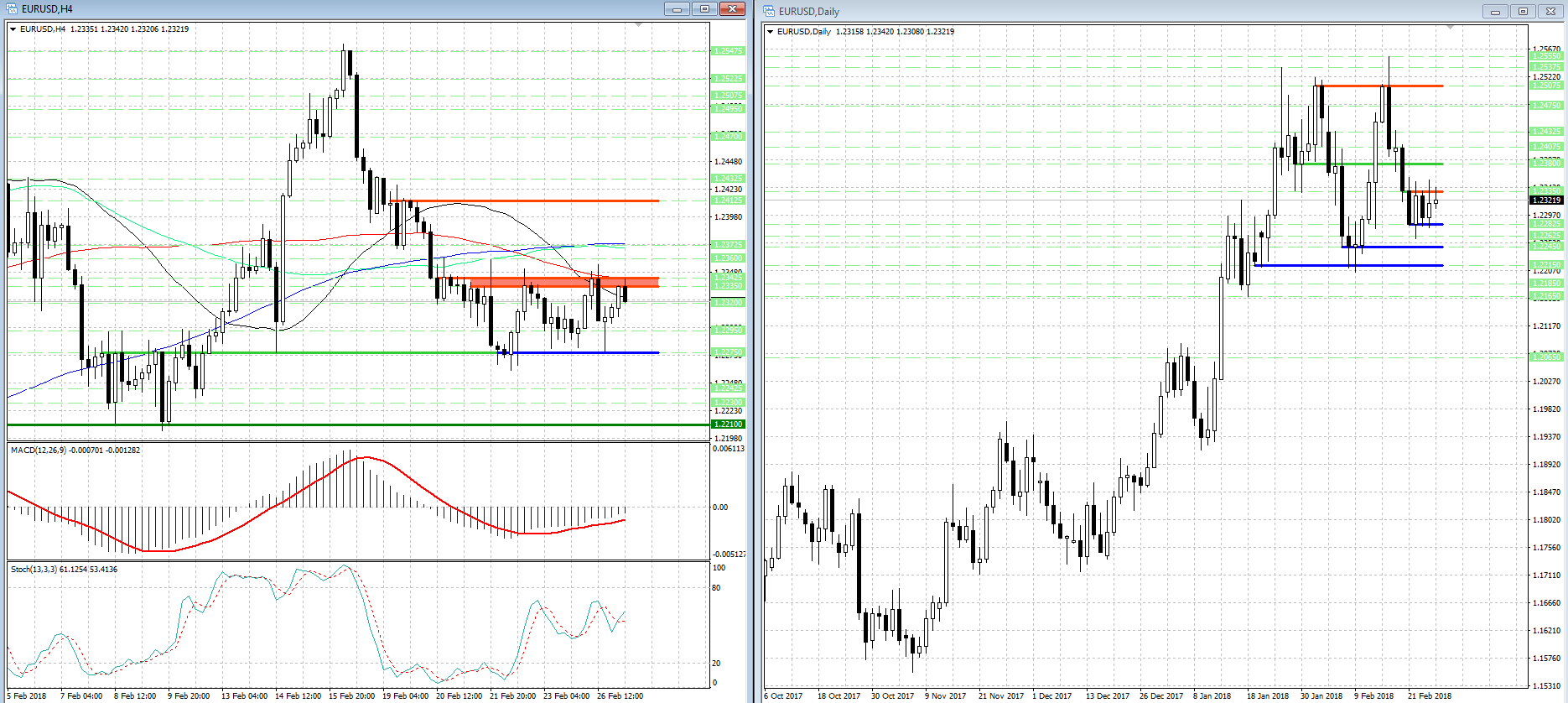The height and width of the screenshot is (703, 1568).
Task: Select the EURUSD,Daily OHLC header text
Action: point(865,32)
